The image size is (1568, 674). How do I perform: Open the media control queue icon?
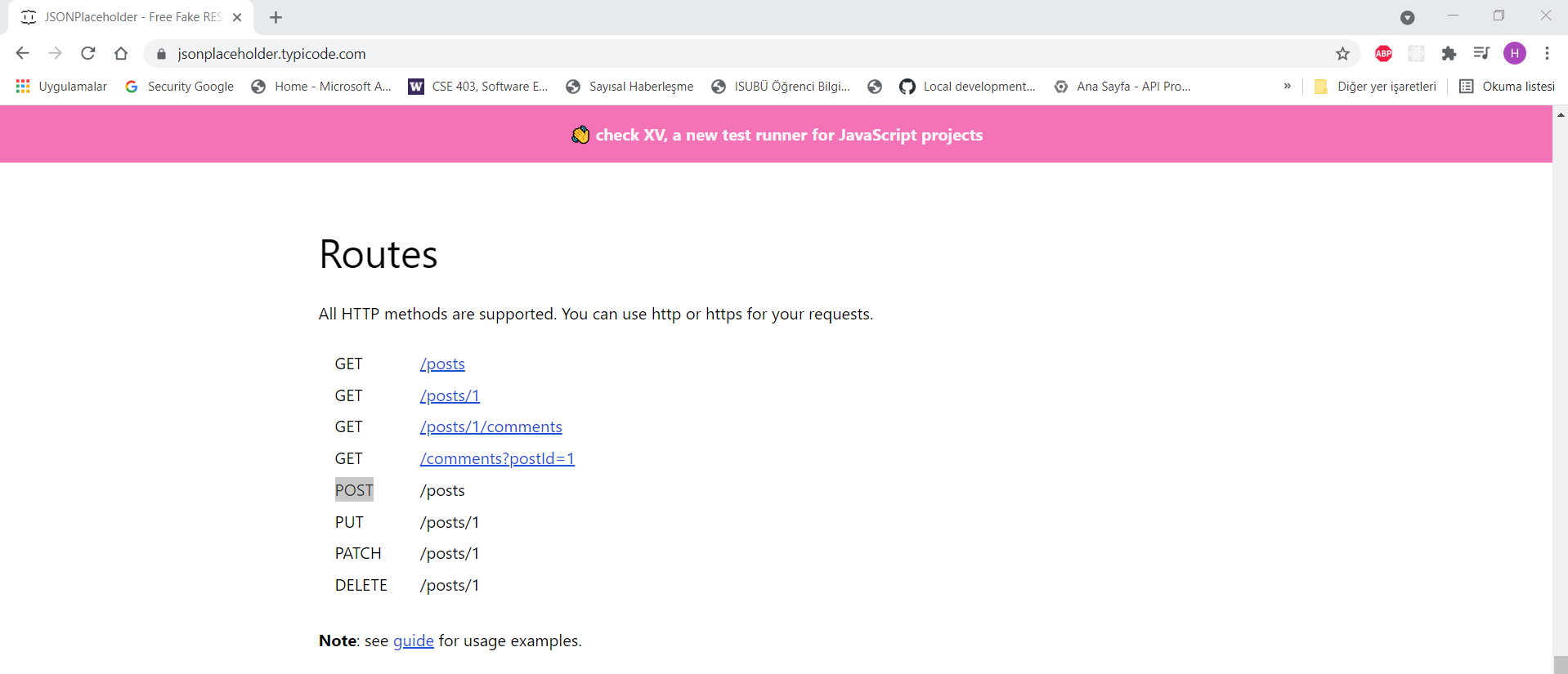coord(1481,54)
